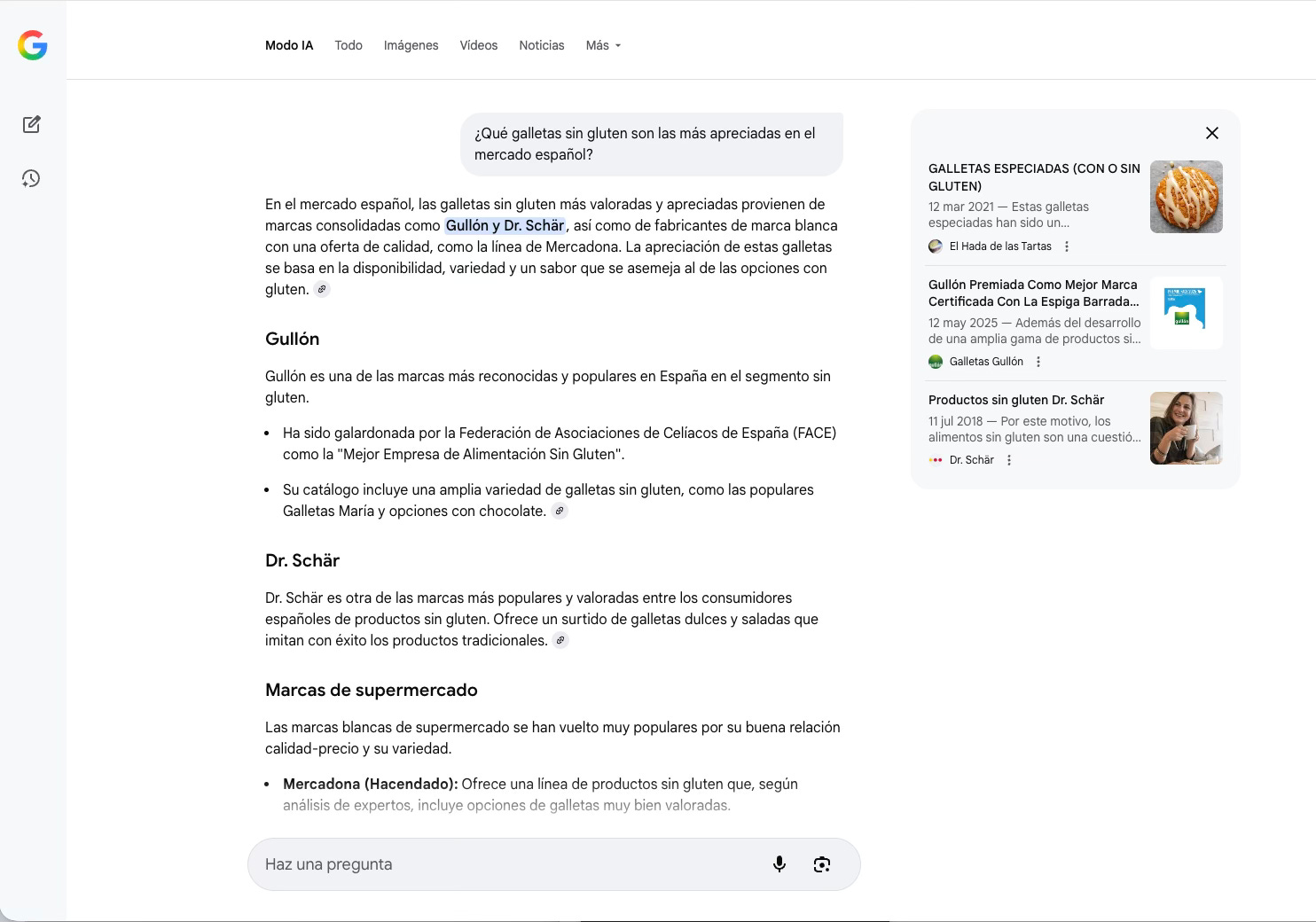The width and height of the screenshot is (1316, 922).
Task: Click the Galletas Gullón source name
Action: click(986, 362)
